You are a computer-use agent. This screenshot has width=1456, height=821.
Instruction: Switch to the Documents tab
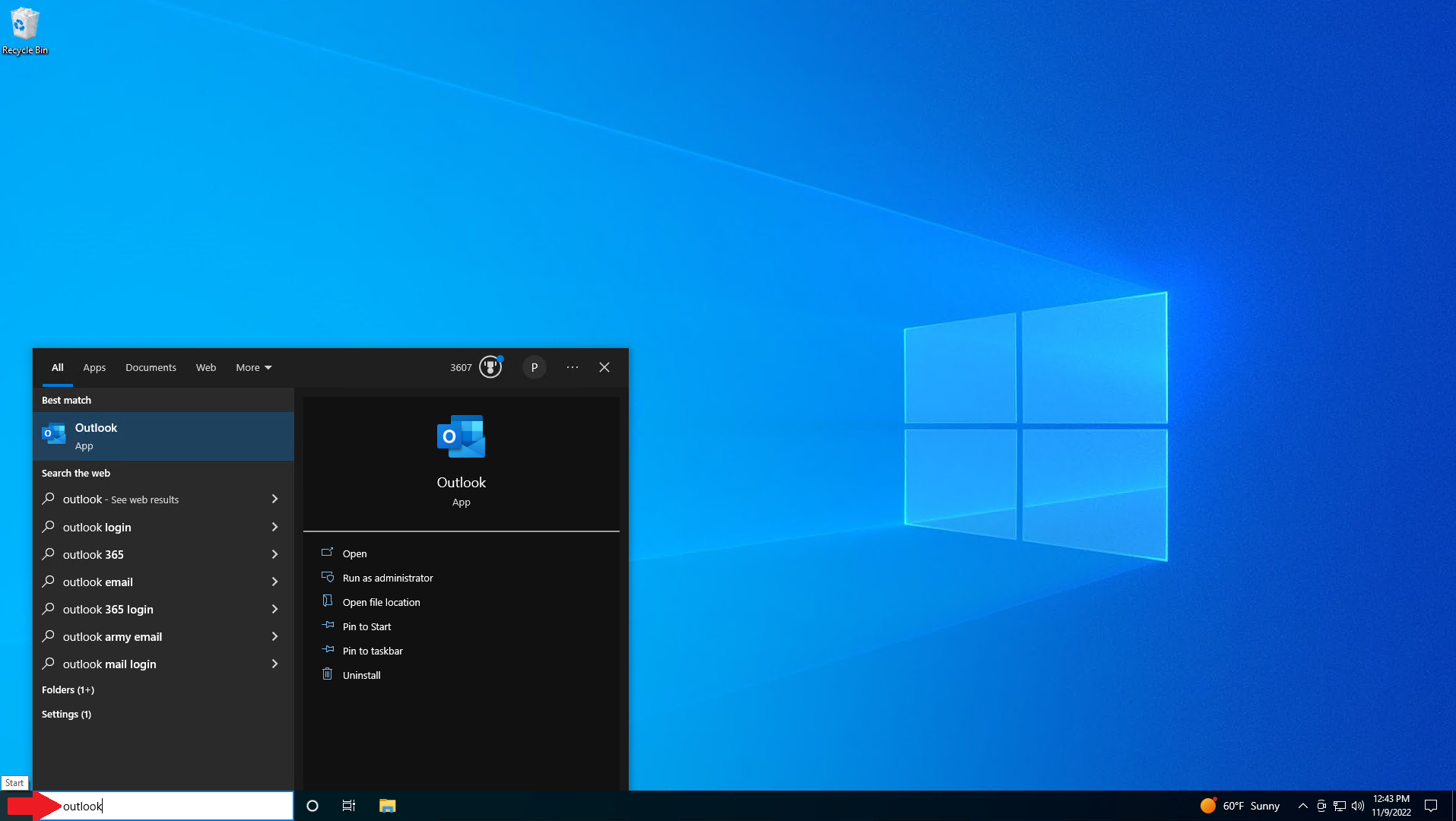point(151,367)
